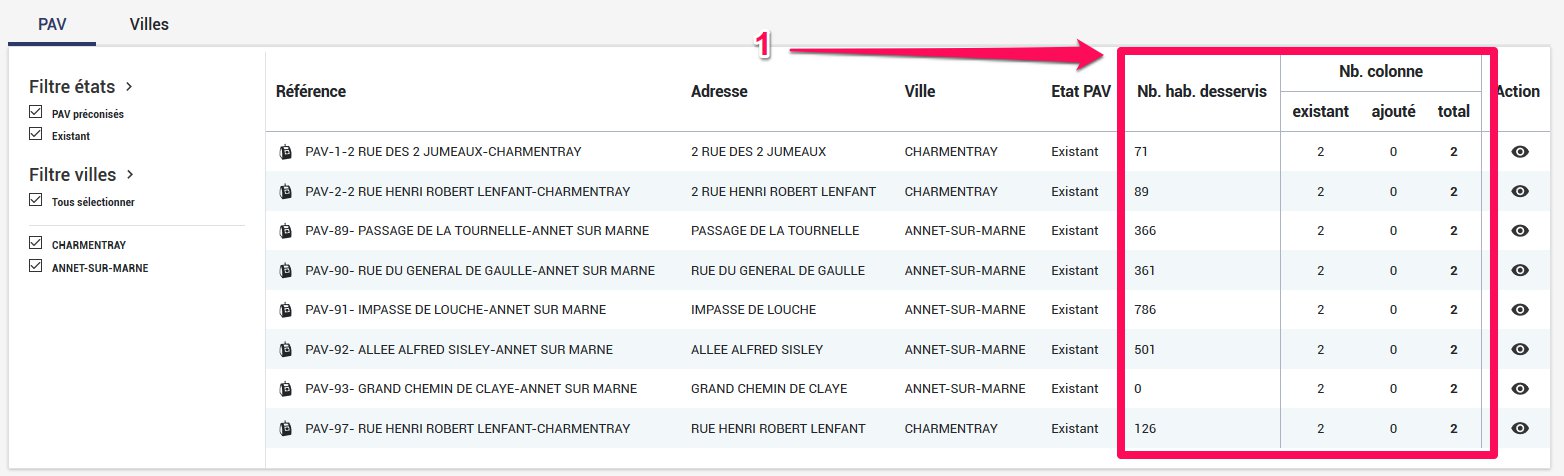Collapse the Filtre villes section
The width and height of the screenshot is (1564, 476).
[129, 175]
